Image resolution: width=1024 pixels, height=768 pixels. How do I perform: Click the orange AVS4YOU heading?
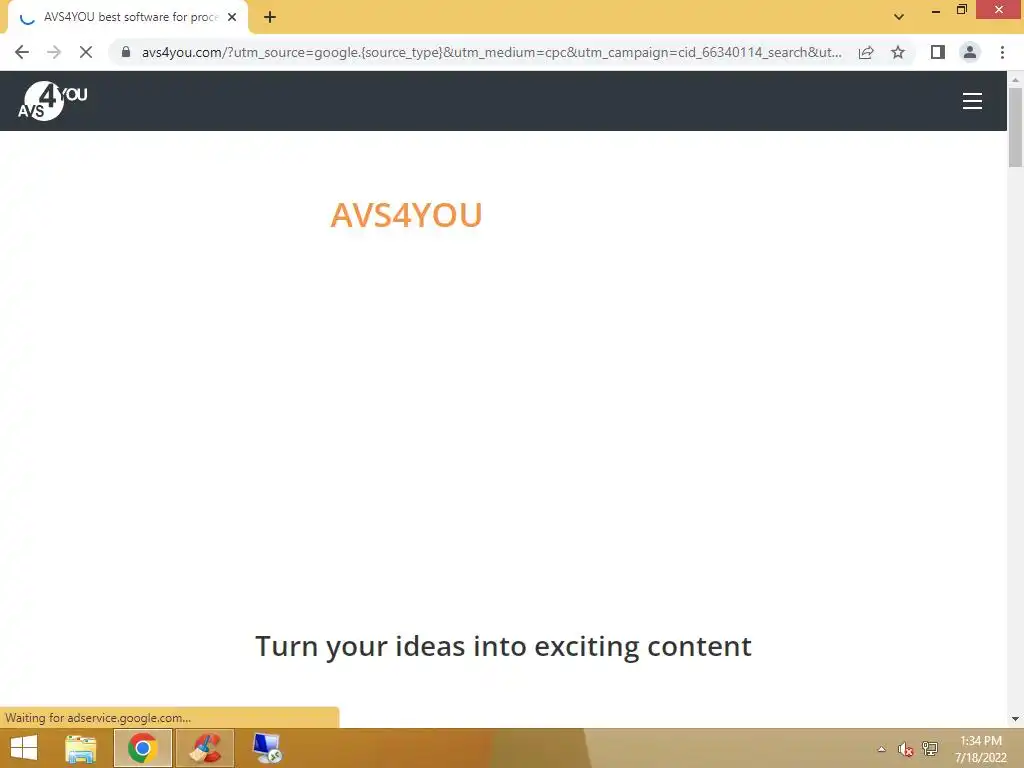click(x=406, y=215)
